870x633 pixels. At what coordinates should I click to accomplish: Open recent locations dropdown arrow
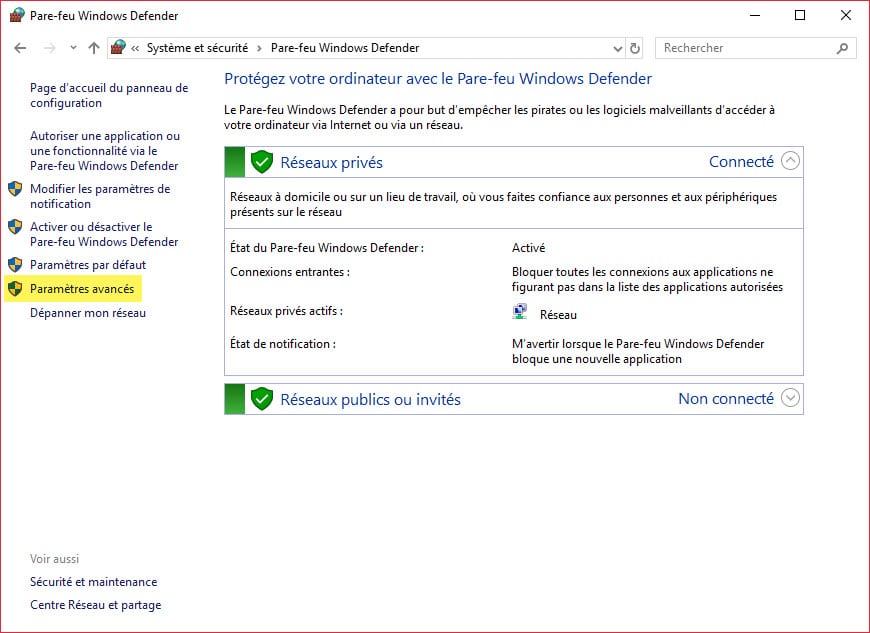coord(73,48)
